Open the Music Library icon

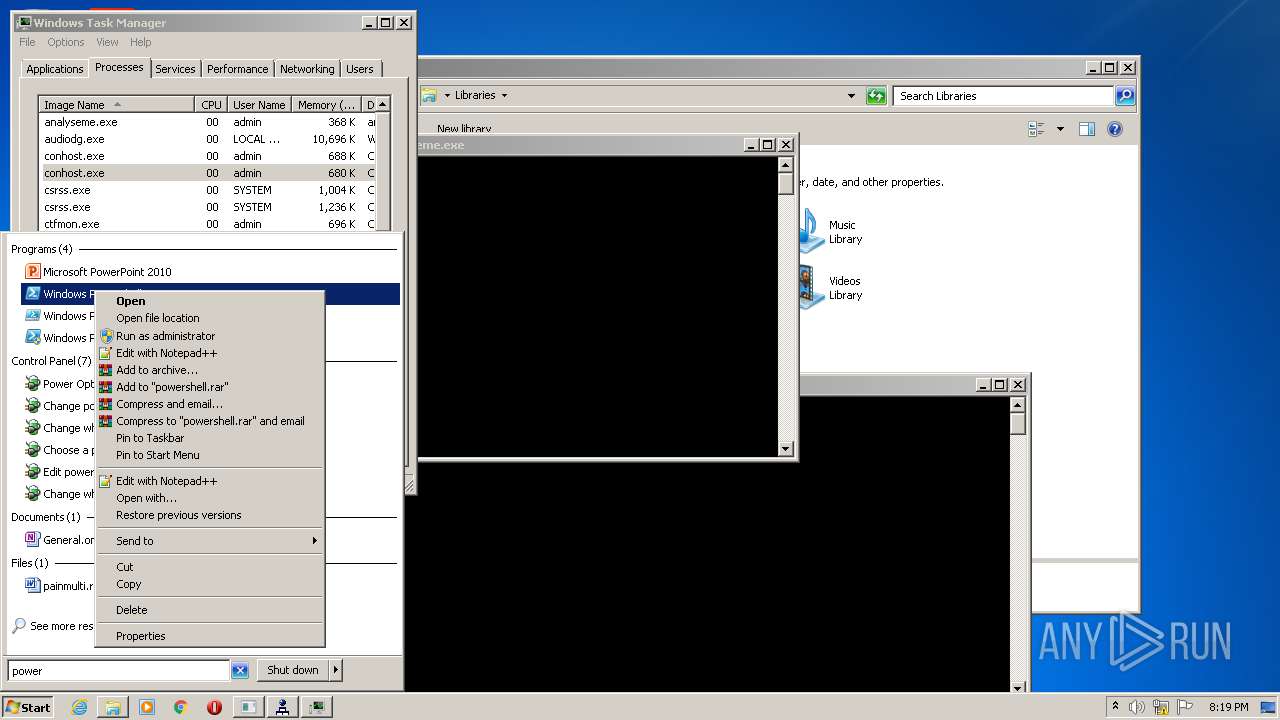812,232
